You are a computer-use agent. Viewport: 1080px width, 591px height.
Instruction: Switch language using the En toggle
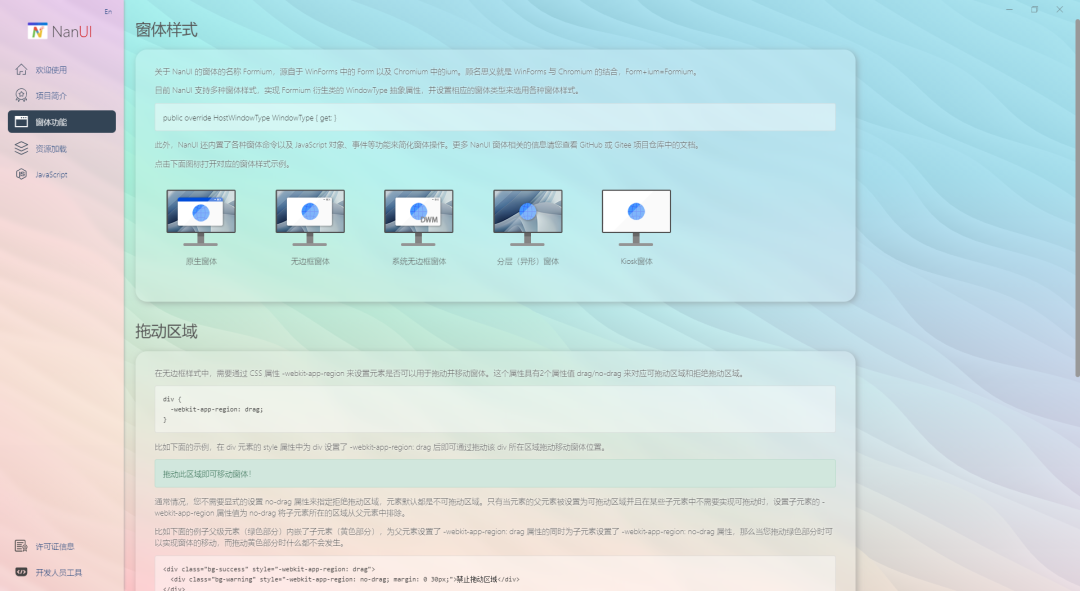pos(107,10)
